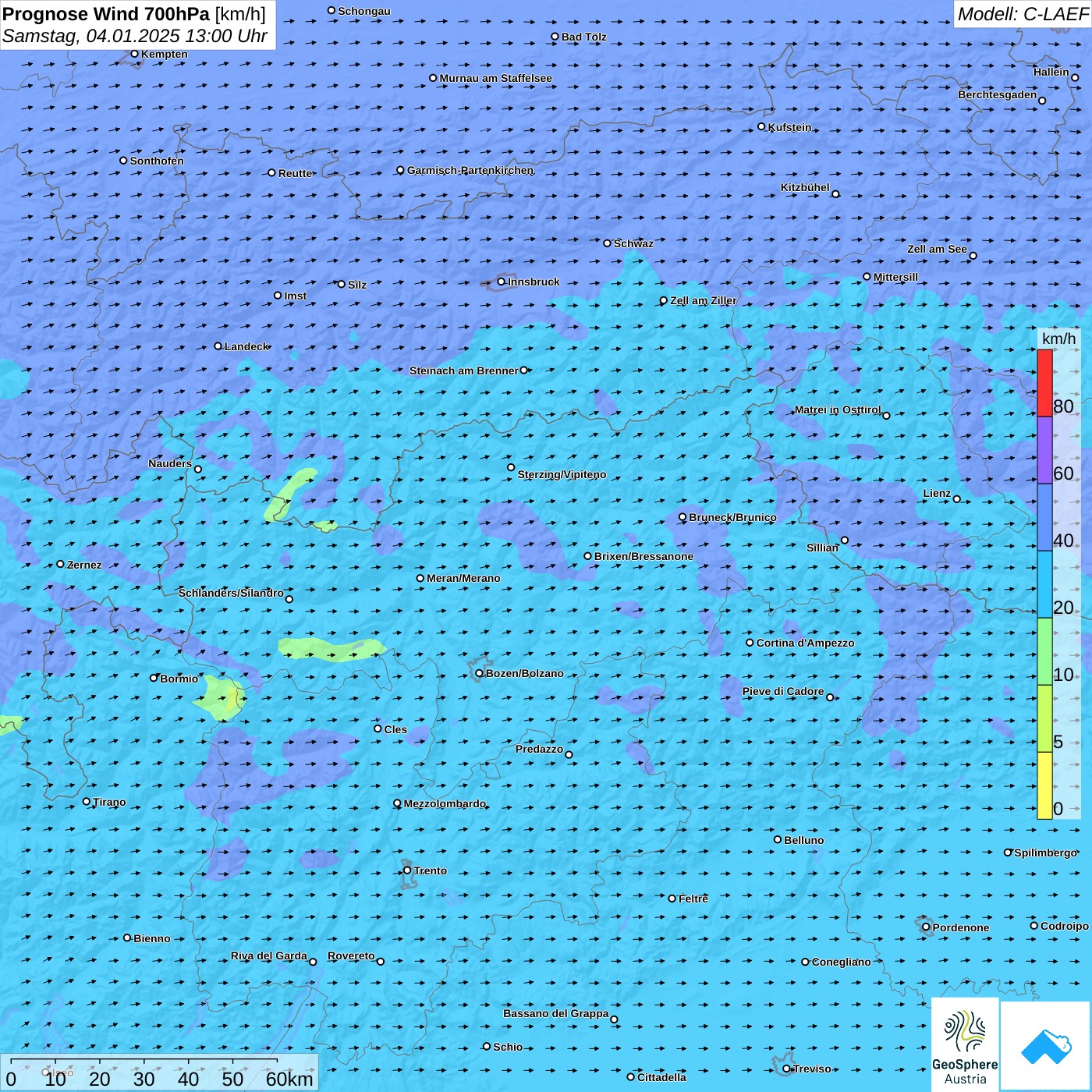Viewport: 1092px width, 1092px height.
Task: Click the Pieve di Cadore label
Action: [x=782, y=691]
